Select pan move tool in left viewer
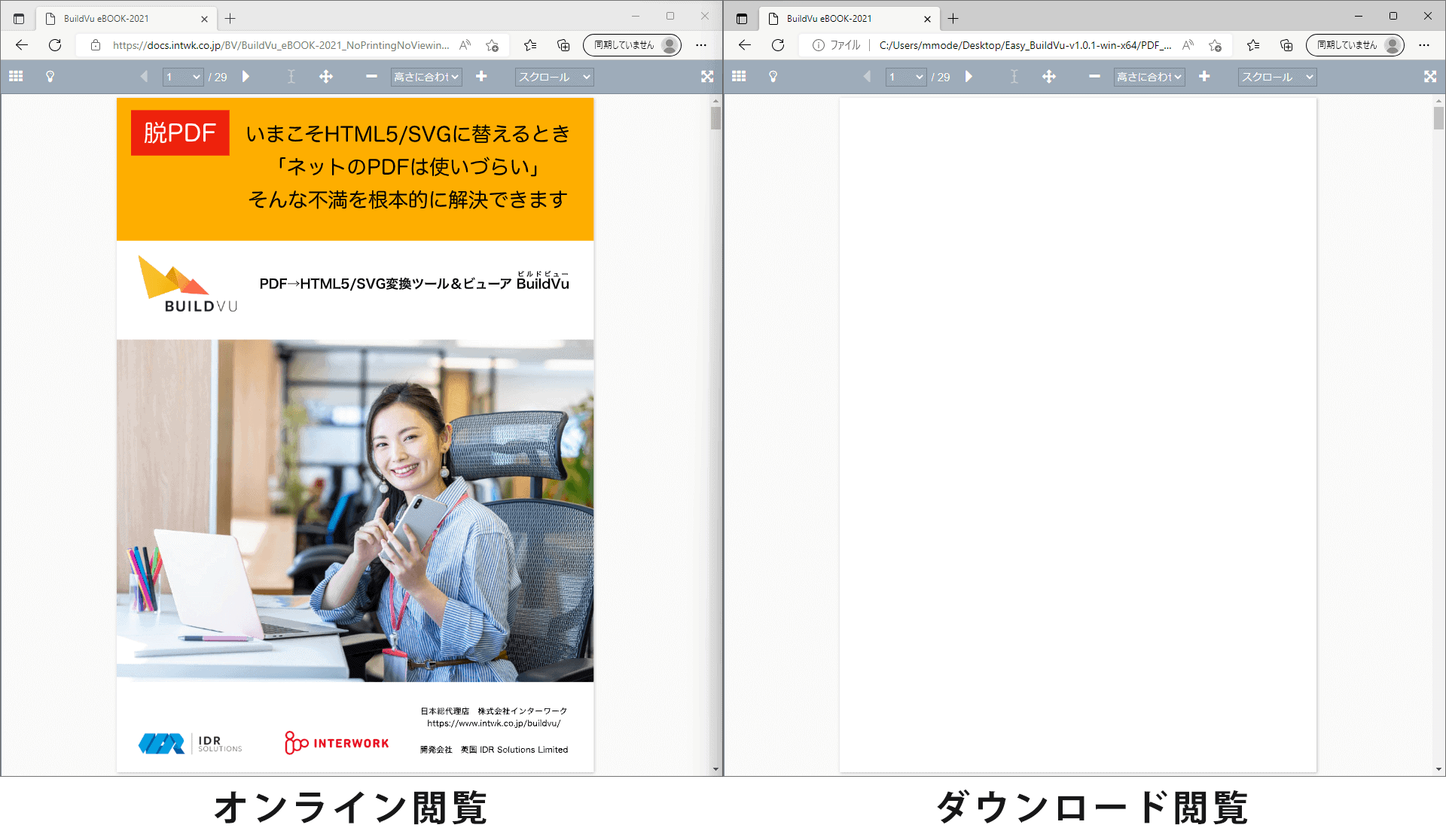The width and height of the screenshot is (1446, 840). pos(325,76)
